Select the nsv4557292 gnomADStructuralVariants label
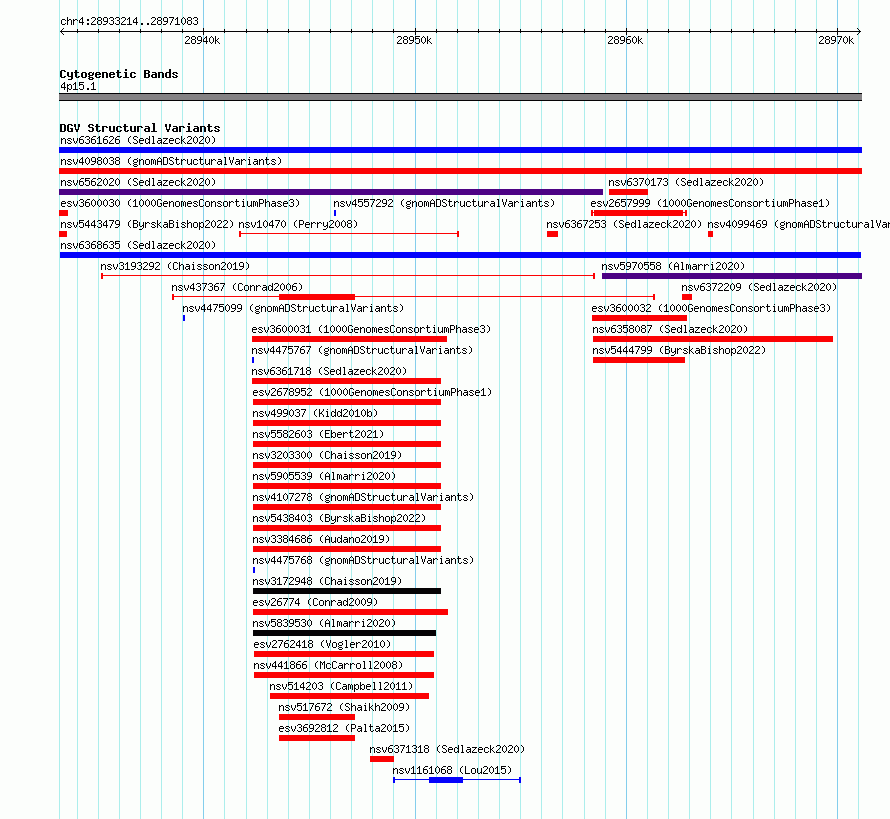 click(x=444, y=203)
